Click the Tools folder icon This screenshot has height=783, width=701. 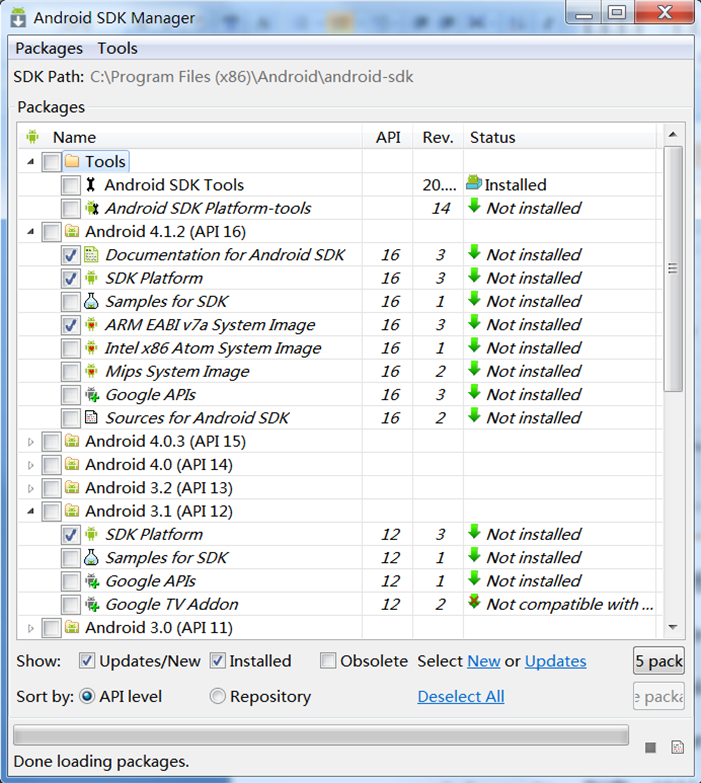[72, 161]
